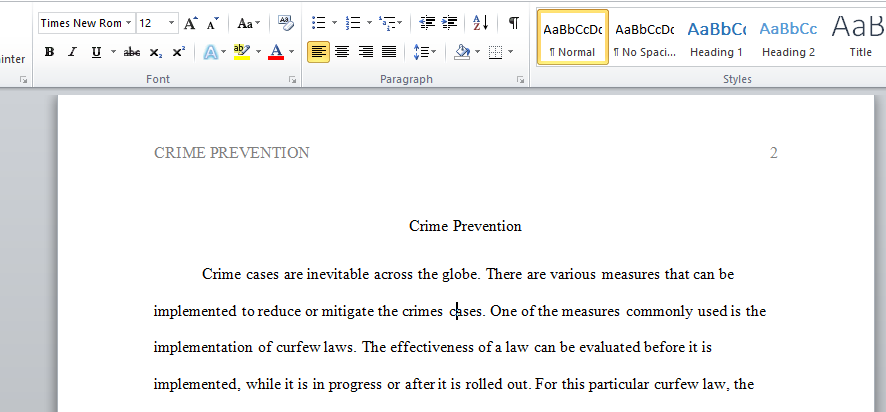886x412 pixels.
Task: Expand highlight color options arrow
Action: tap(259, 53)
